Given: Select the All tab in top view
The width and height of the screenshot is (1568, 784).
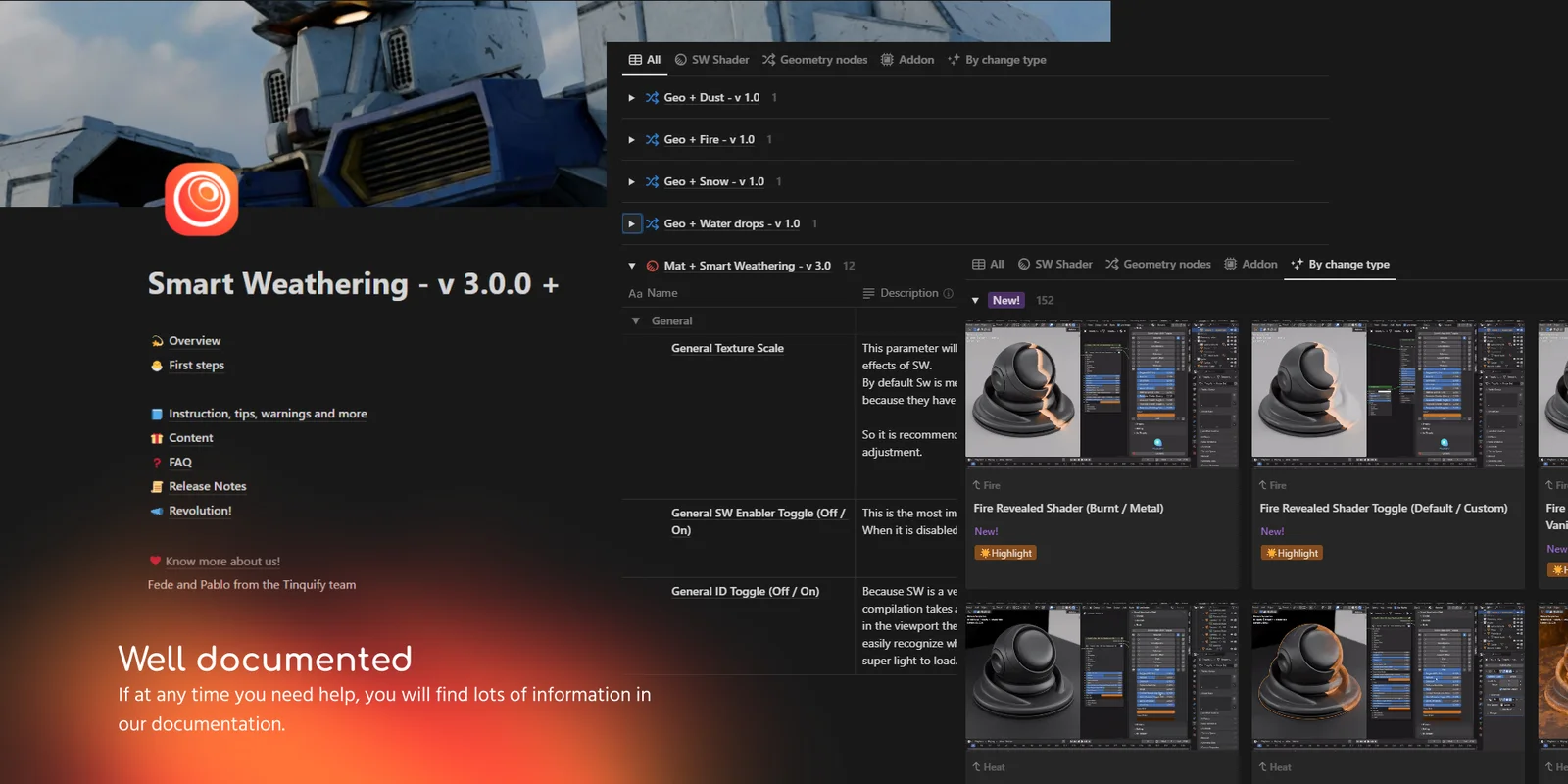Looking at the screenshot, I should coord(645,60).
